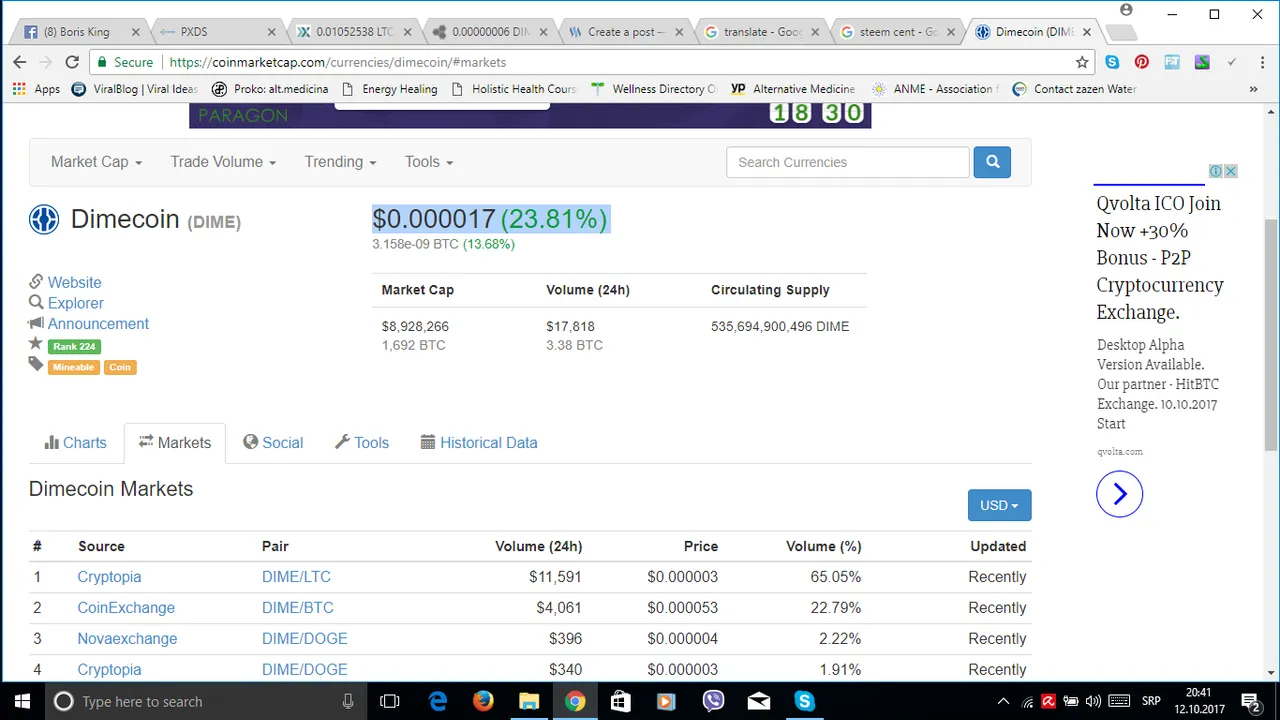
Task: Expand the Trade Volume dropdown menu
Action: [223, 162]
